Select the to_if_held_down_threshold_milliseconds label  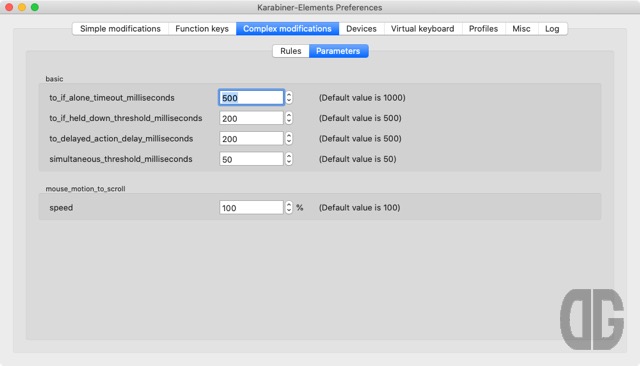(126, 118)
